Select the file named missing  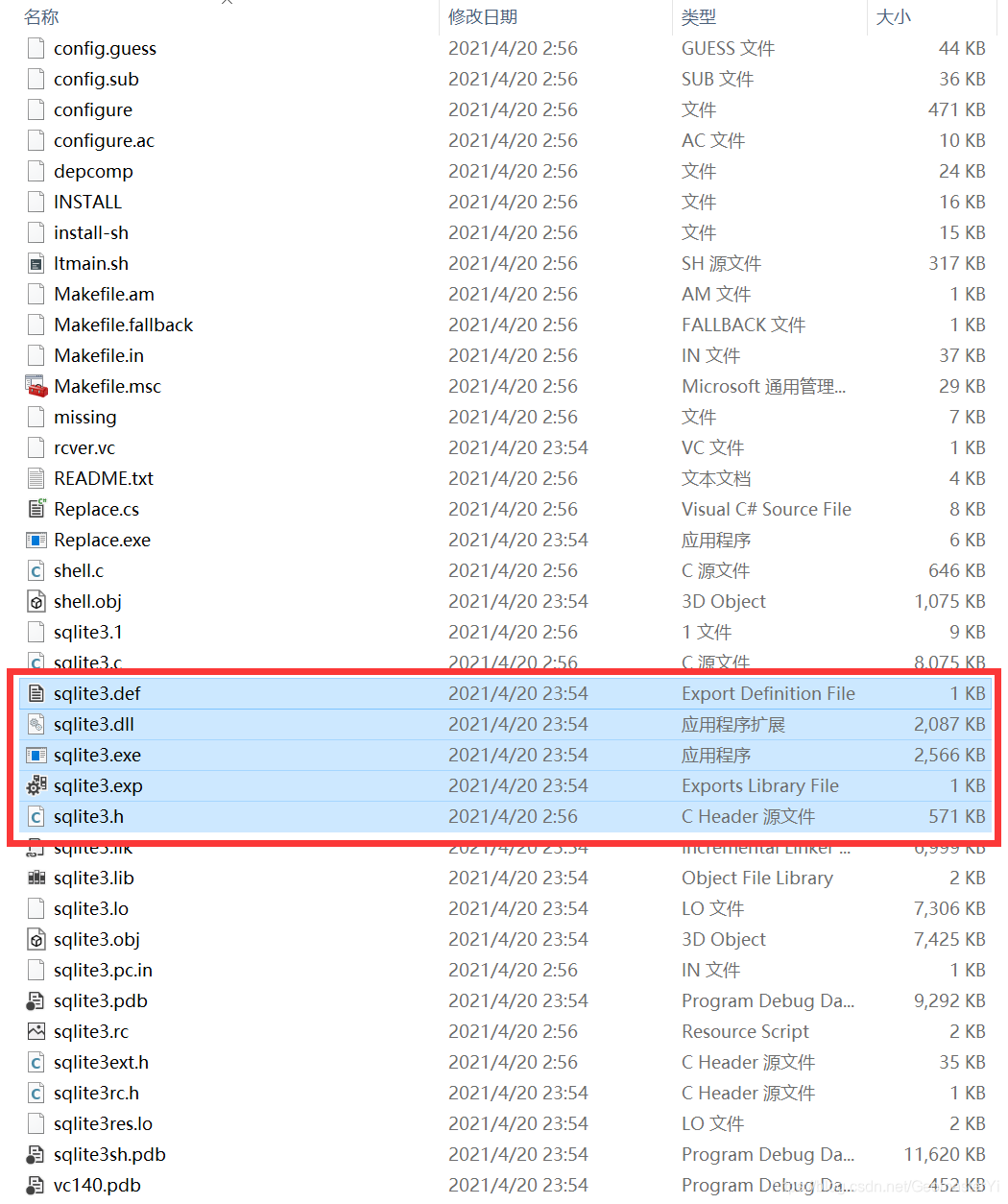click(x=85, y=417)
